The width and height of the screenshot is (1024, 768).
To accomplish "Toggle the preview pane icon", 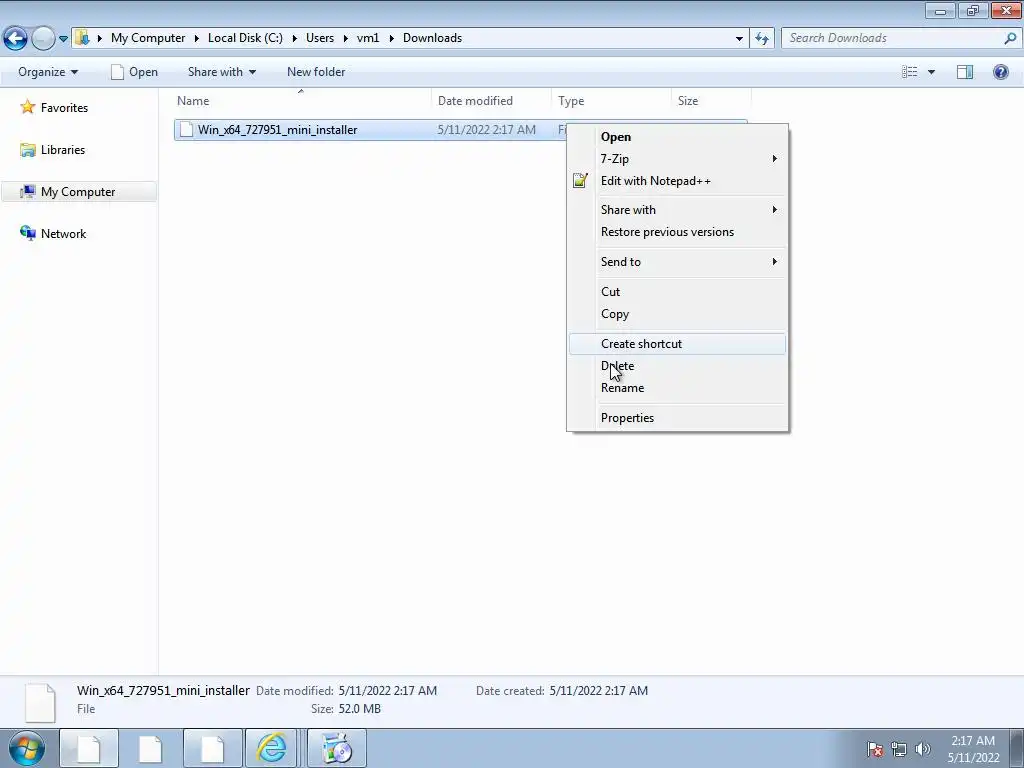I will (965, 72).
